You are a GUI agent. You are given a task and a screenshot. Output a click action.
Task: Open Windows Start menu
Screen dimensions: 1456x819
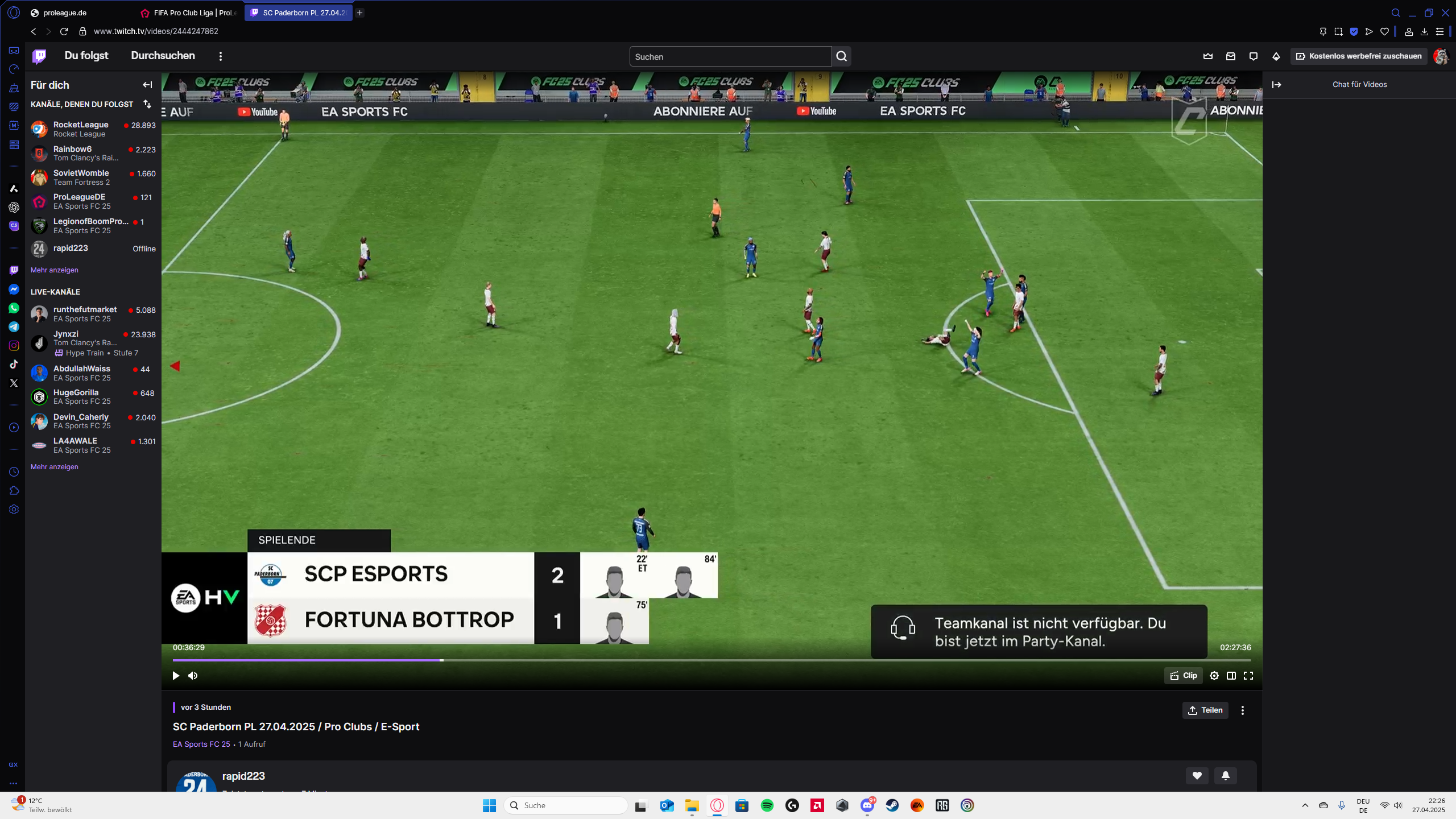click(489, 805)
